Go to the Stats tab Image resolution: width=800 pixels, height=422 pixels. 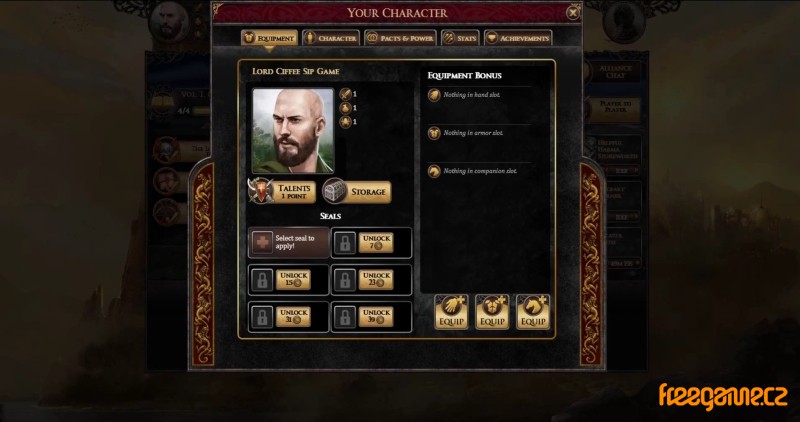point(460,38)
